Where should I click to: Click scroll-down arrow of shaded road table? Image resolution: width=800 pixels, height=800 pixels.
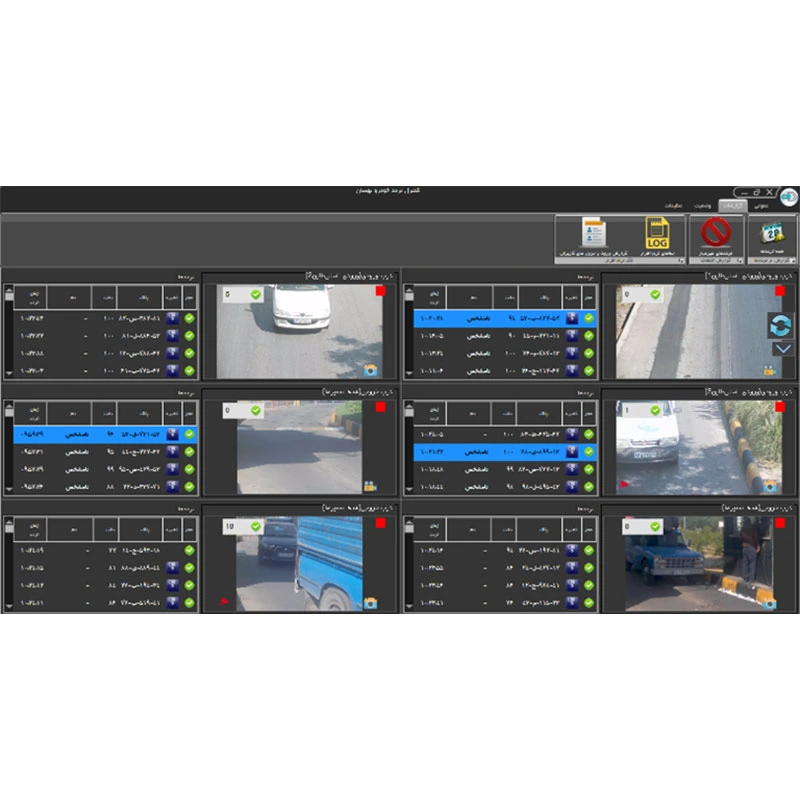[x=9, y=490]
